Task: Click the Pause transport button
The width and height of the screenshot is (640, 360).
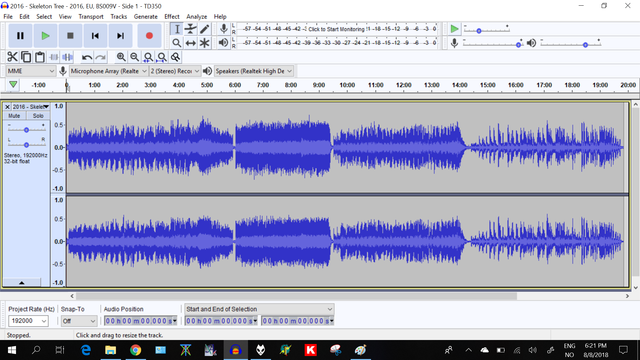Action: [x=20, y=36]
